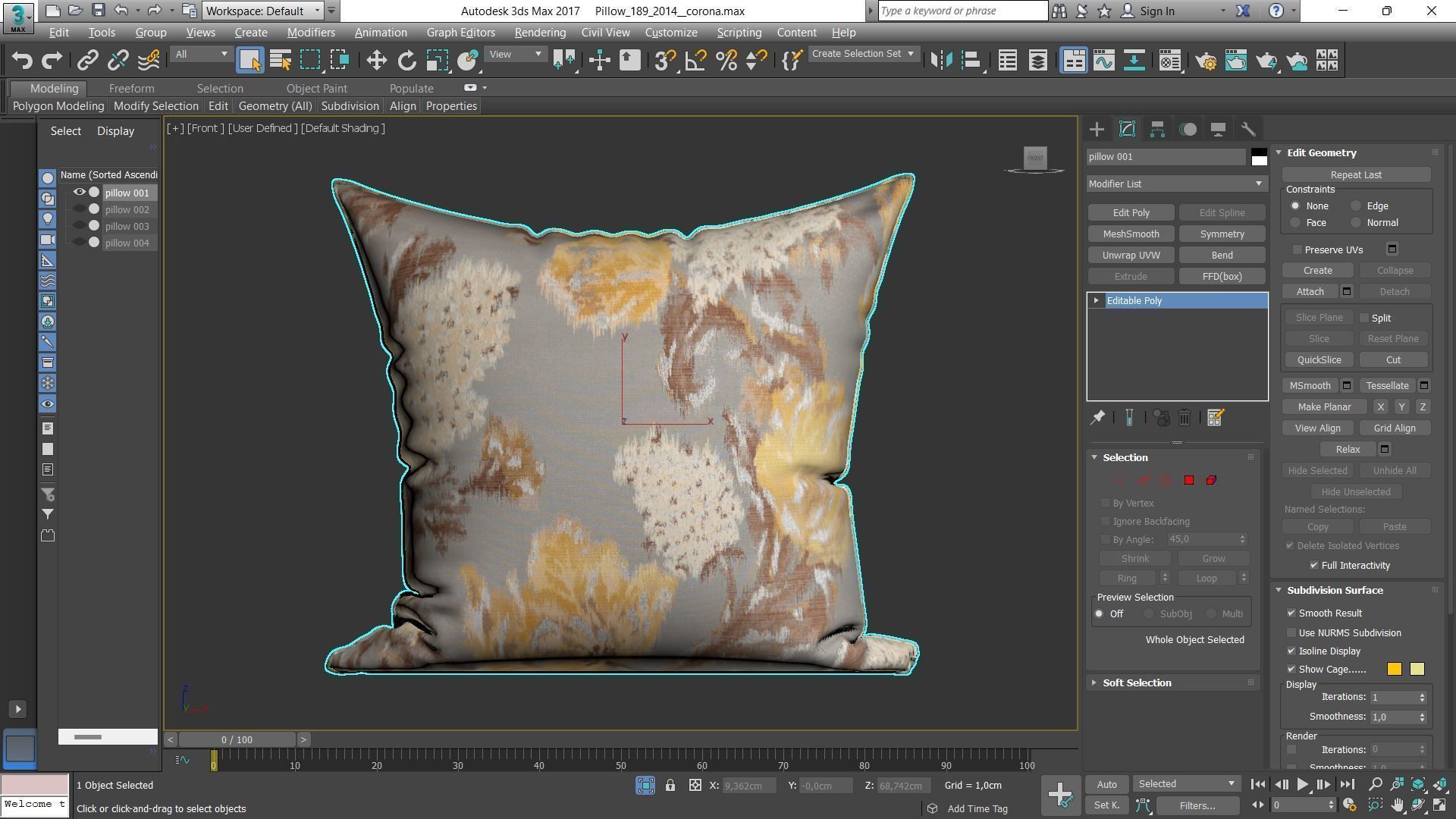1456x819 pixels.
Task: Select Polygon sub-object level
Action: pos(1188,480)
